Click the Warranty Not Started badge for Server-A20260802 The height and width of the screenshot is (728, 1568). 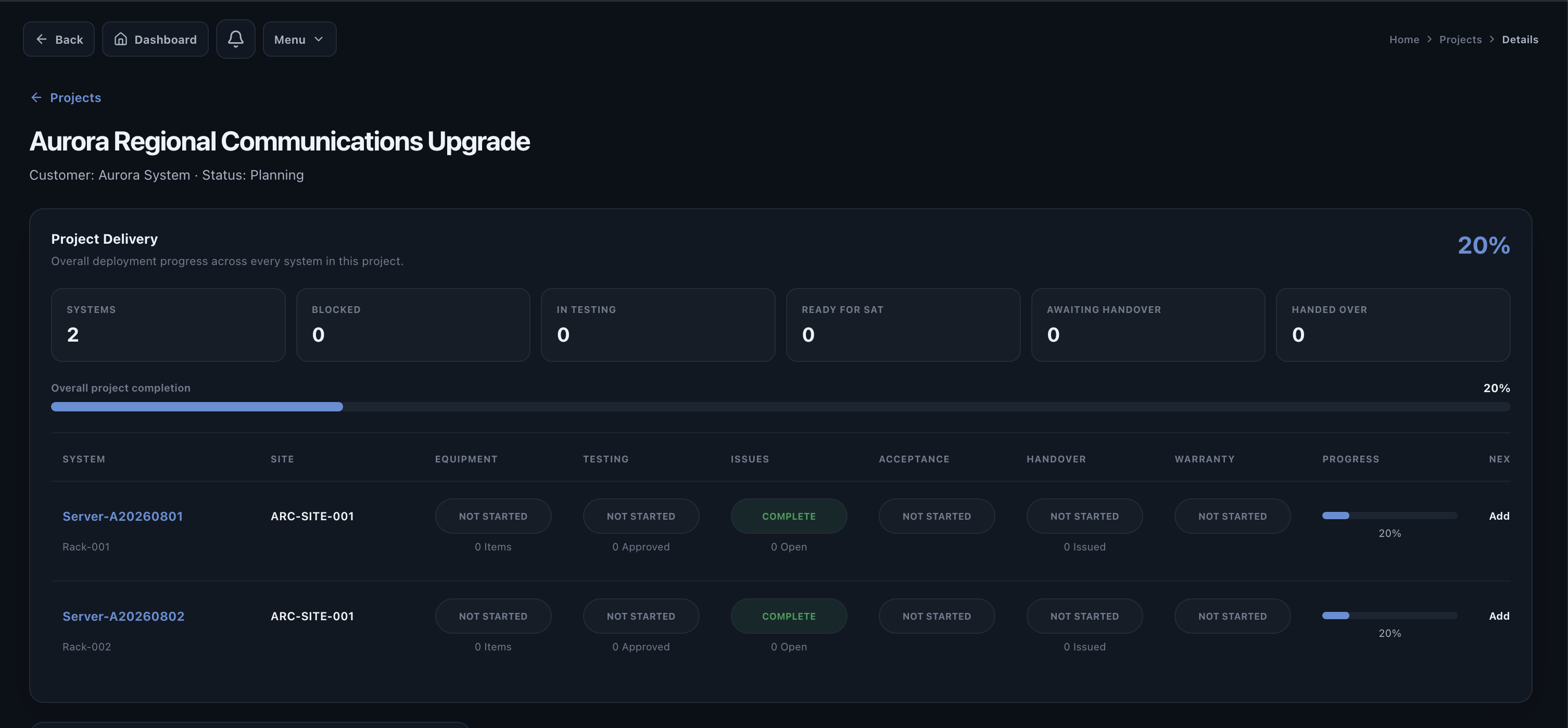pyautogui.click(x=1233, y=616)
